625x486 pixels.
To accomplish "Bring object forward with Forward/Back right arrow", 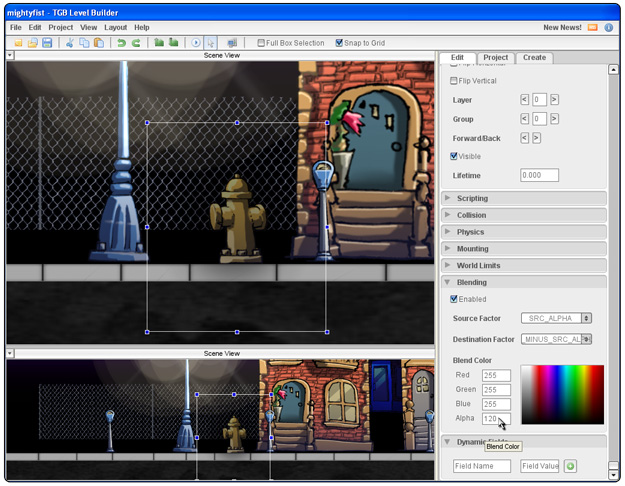I will (x=536, y=138).
